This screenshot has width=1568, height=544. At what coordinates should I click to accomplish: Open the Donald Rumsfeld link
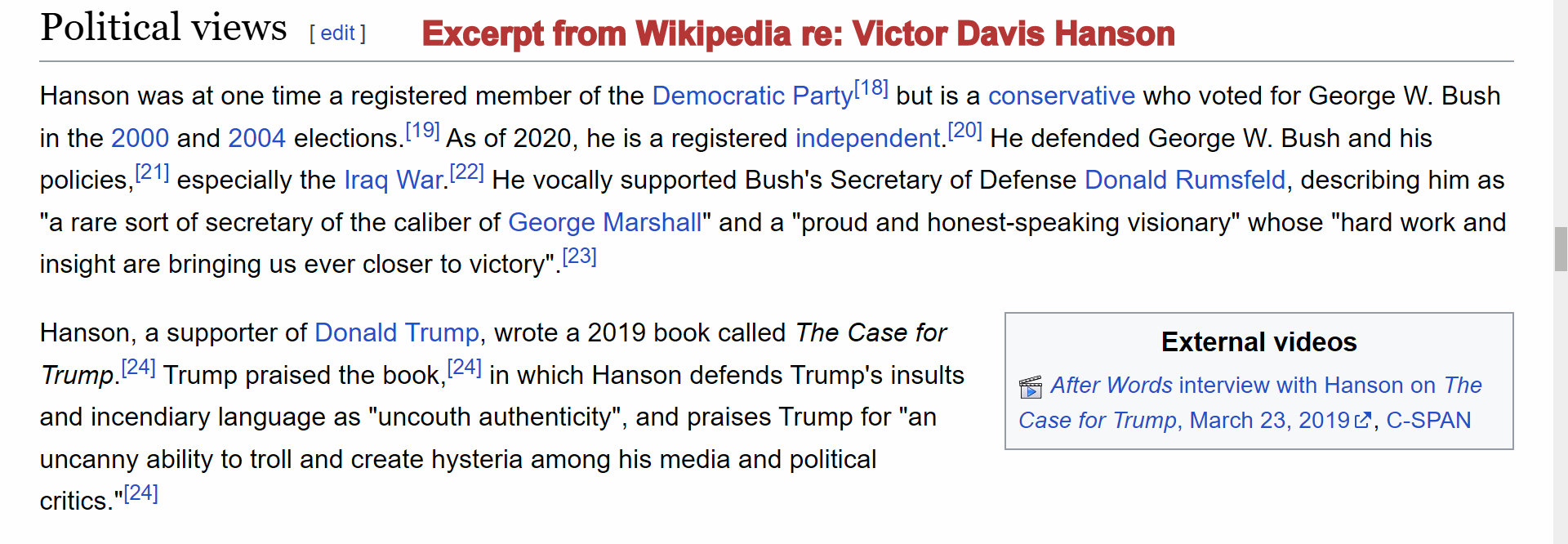coord(1184,180)
